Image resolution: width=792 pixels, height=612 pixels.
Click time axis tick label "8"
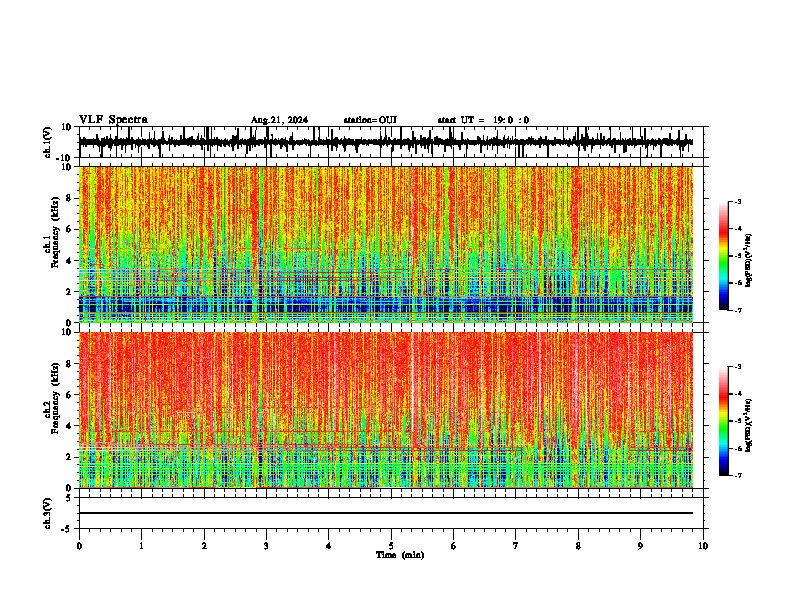coord(578,546)
